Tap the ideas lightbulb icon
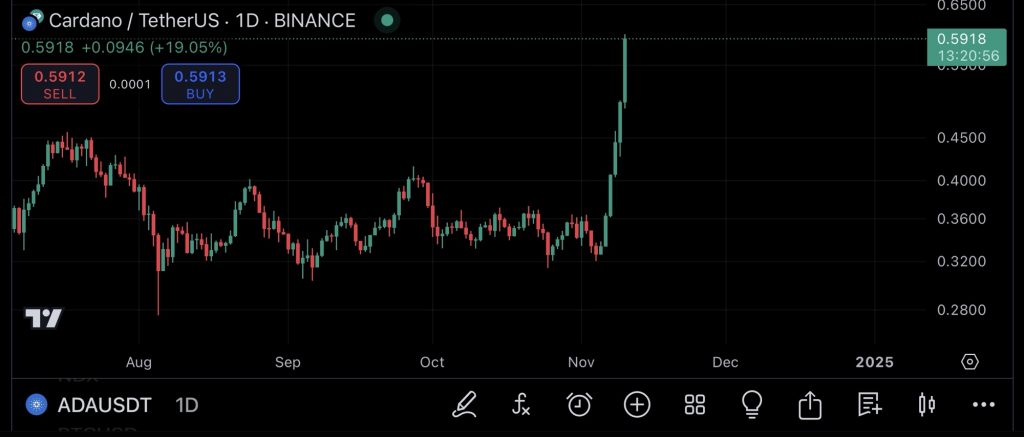This screenshot has height=437, width=1024. point(752,404)
